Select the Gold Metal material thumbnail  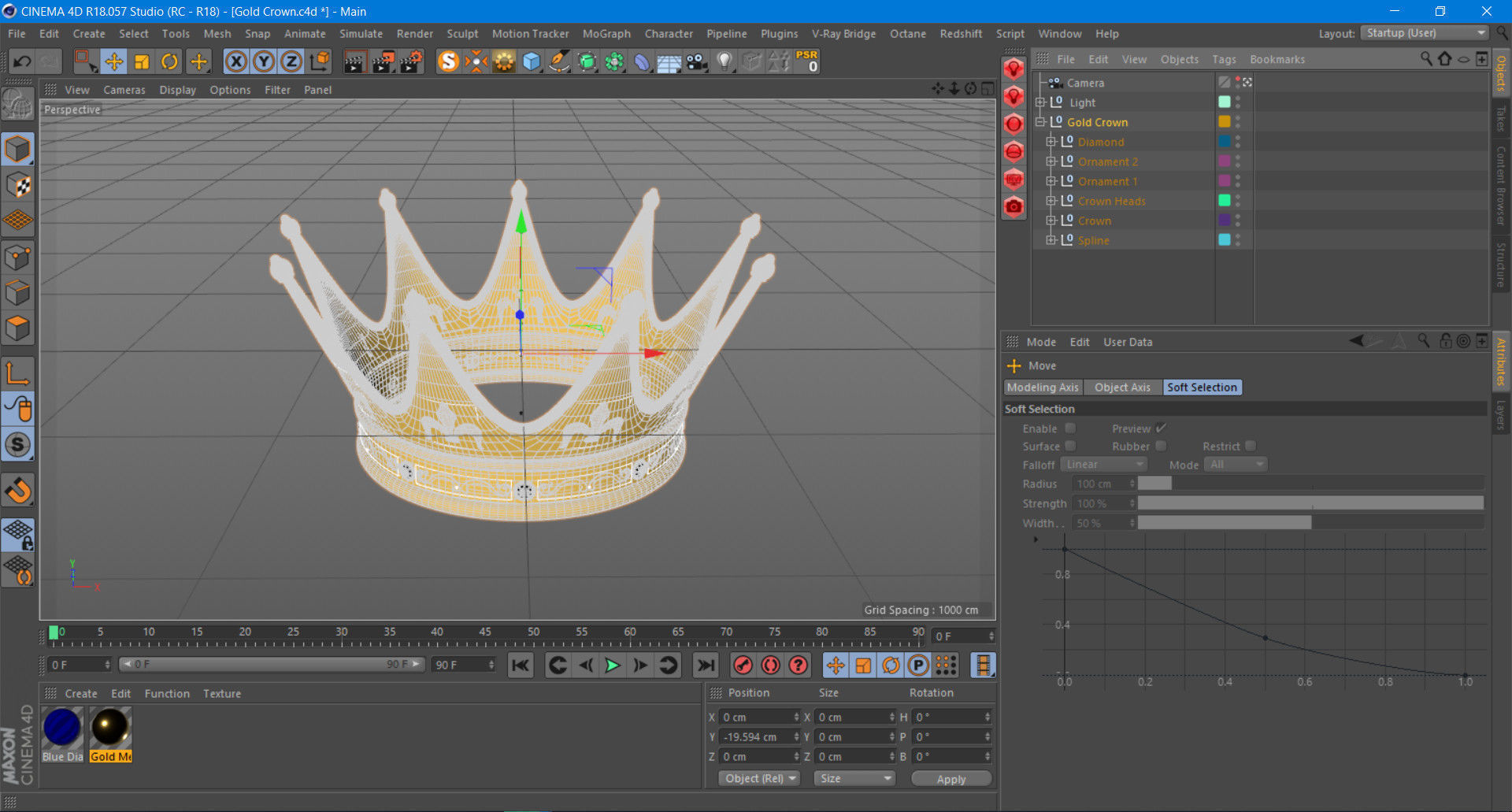(110, 734)
